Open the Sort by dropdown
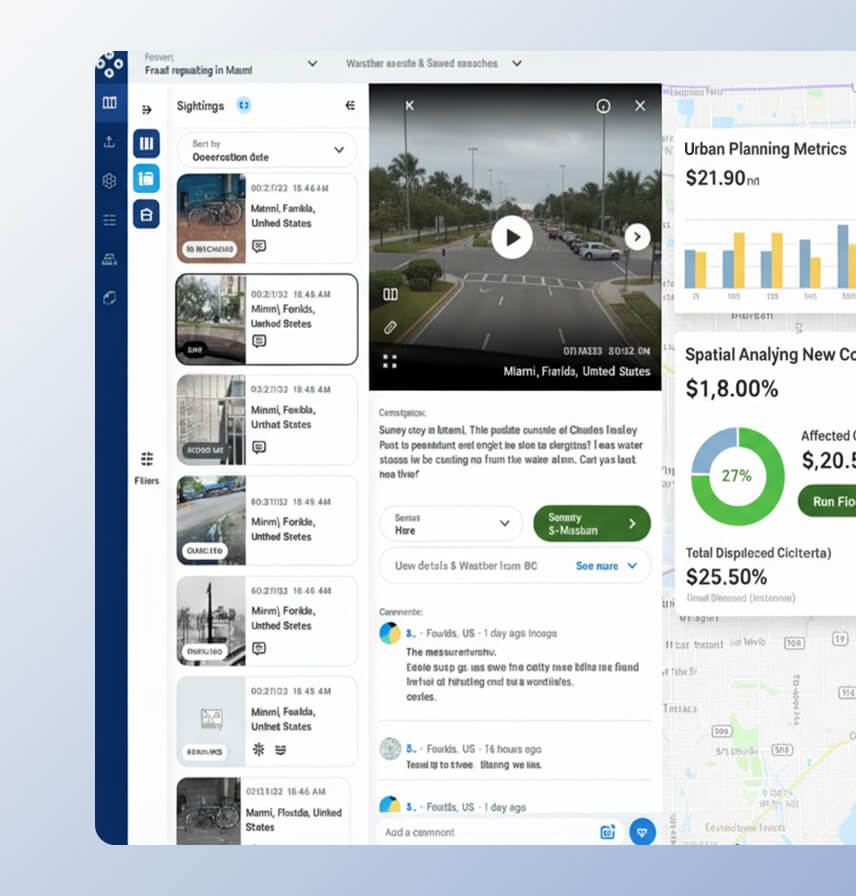The height and width of the screenshot is (896, 856). [x=267, y=150]
